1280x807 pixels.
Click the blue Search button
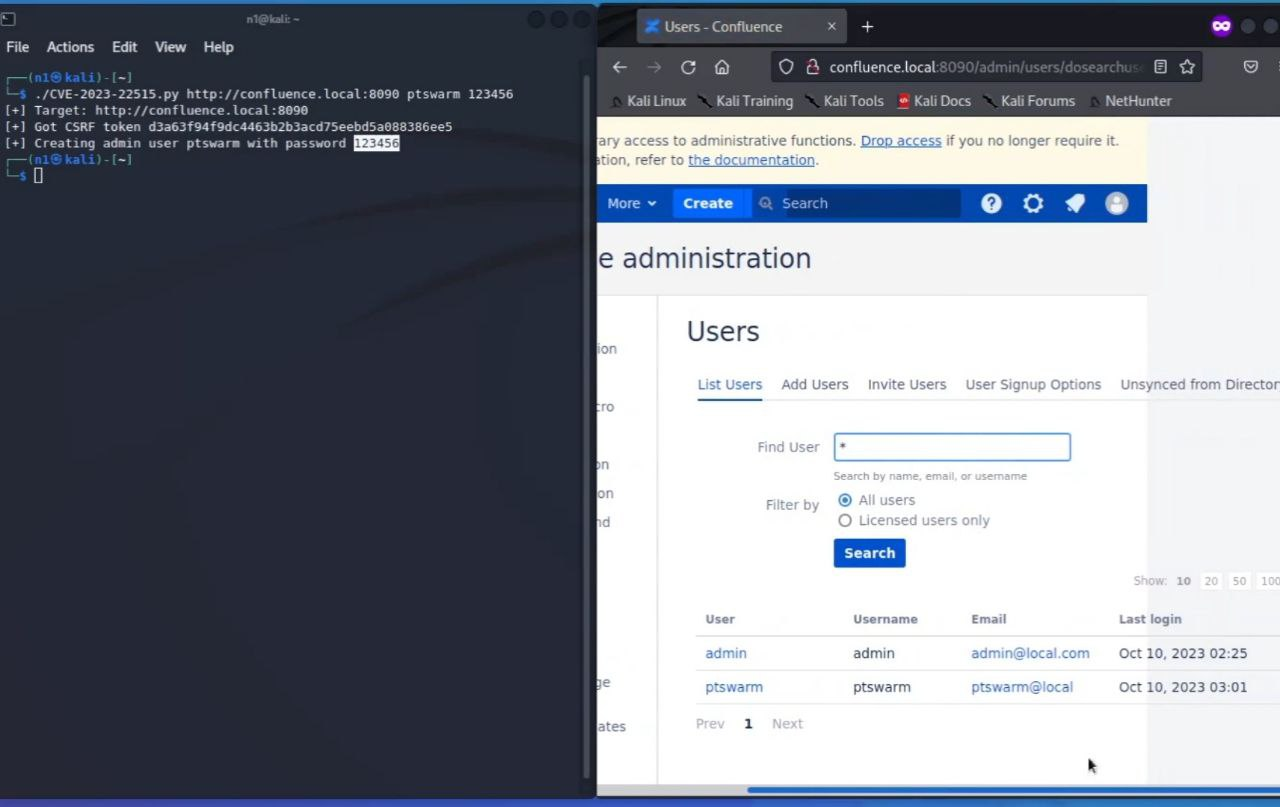tap(870, 553)
